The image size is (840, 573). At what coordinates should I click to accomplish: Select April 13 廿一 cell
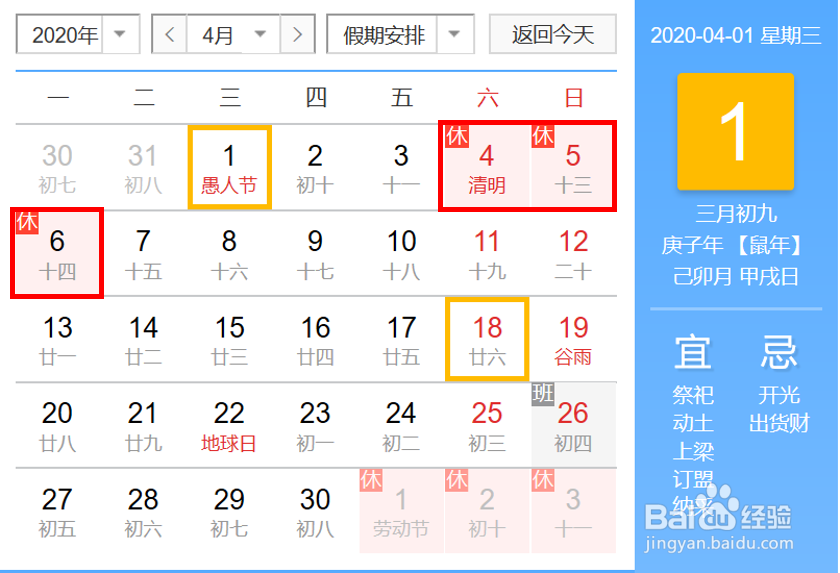pyautogui.click(x=57, y=340)
